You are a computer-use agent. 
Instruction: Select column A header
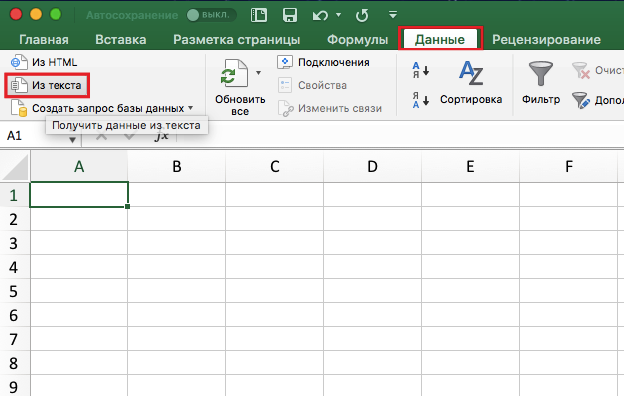[79, 166]
